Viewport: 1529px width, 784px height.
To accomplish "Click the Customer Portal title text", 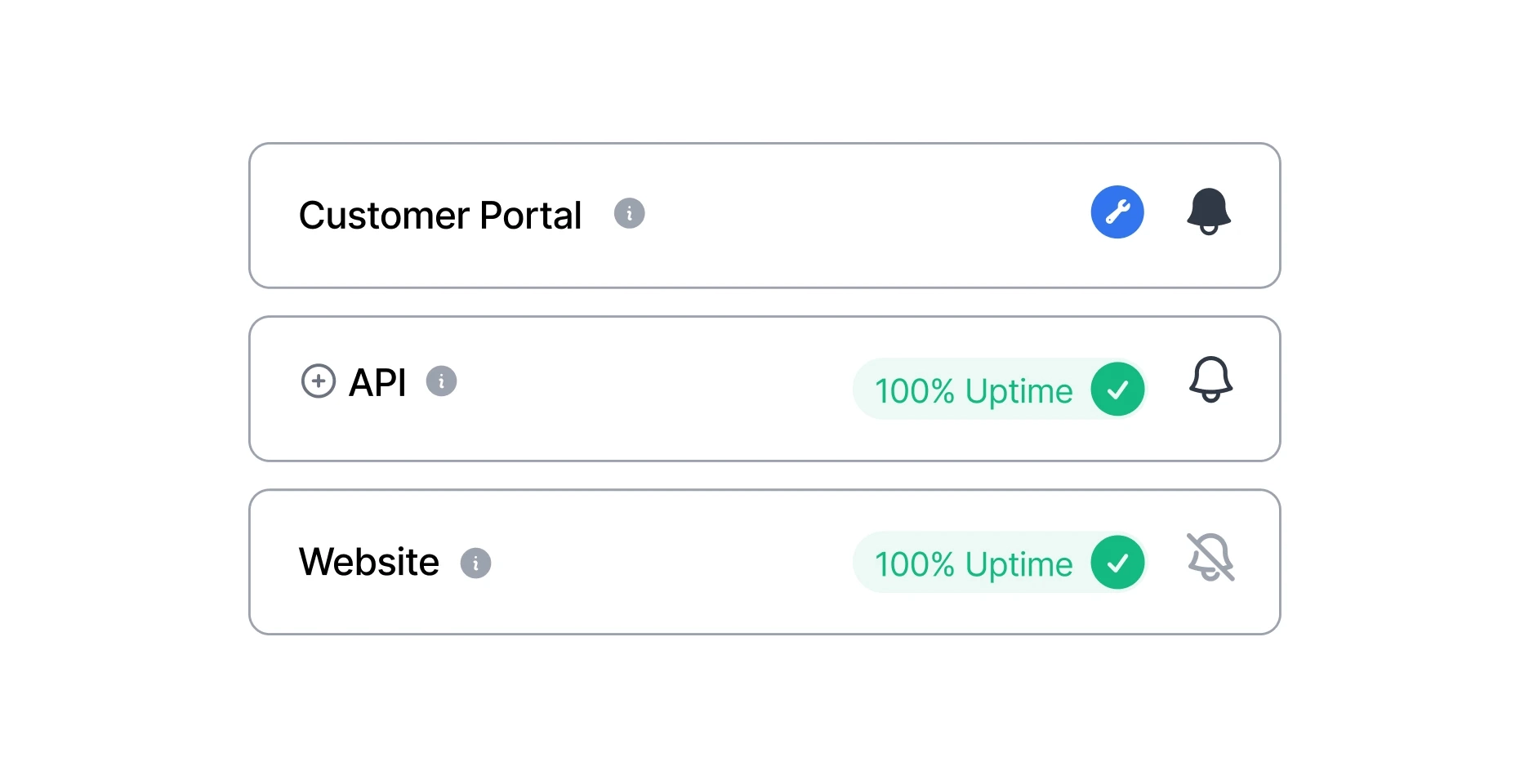I will pyautogui.click(x=439, y=215).
